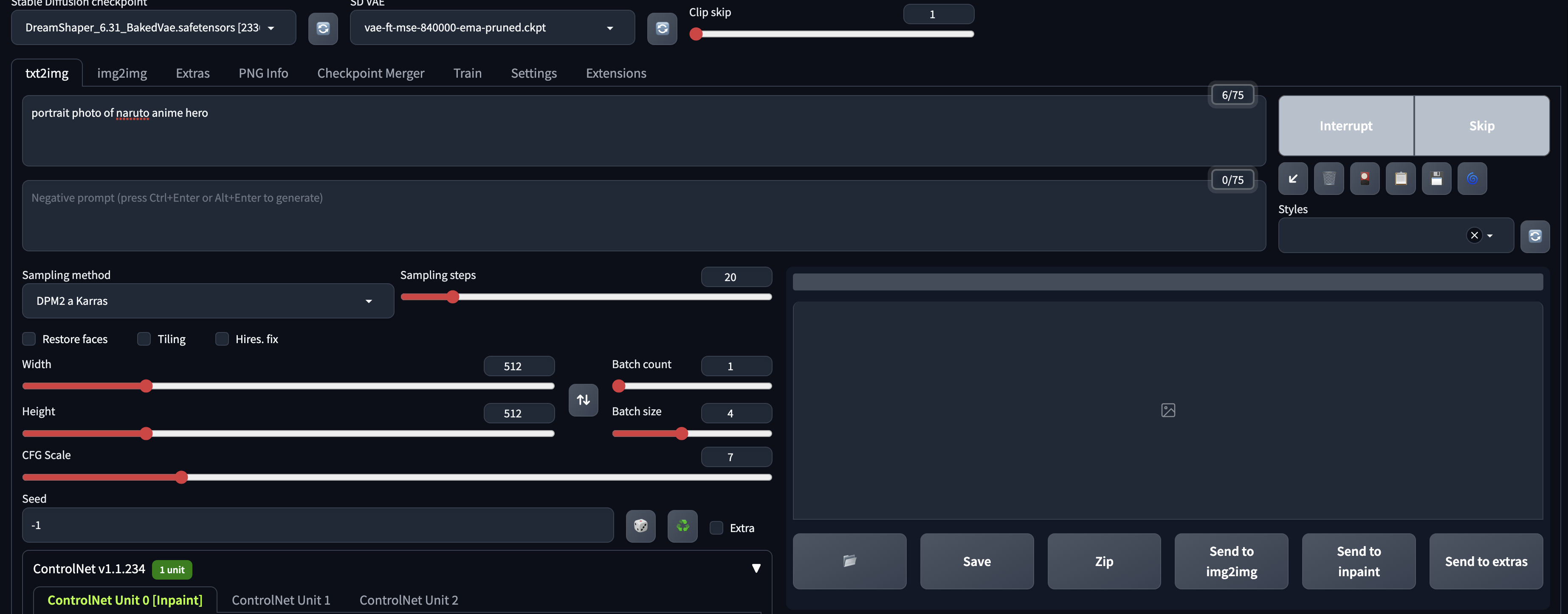
Task: Open the SD VAE dropdown
Action: [492, 28]
